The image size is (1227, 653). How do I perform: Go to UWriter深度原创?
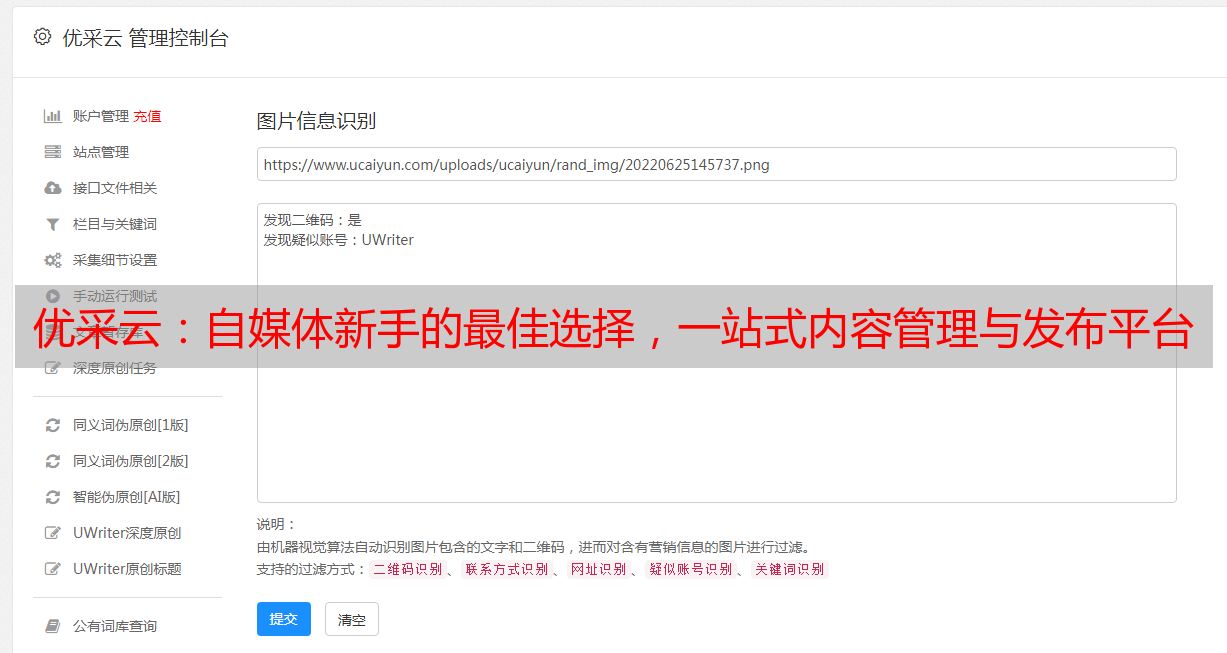[127, 533]
